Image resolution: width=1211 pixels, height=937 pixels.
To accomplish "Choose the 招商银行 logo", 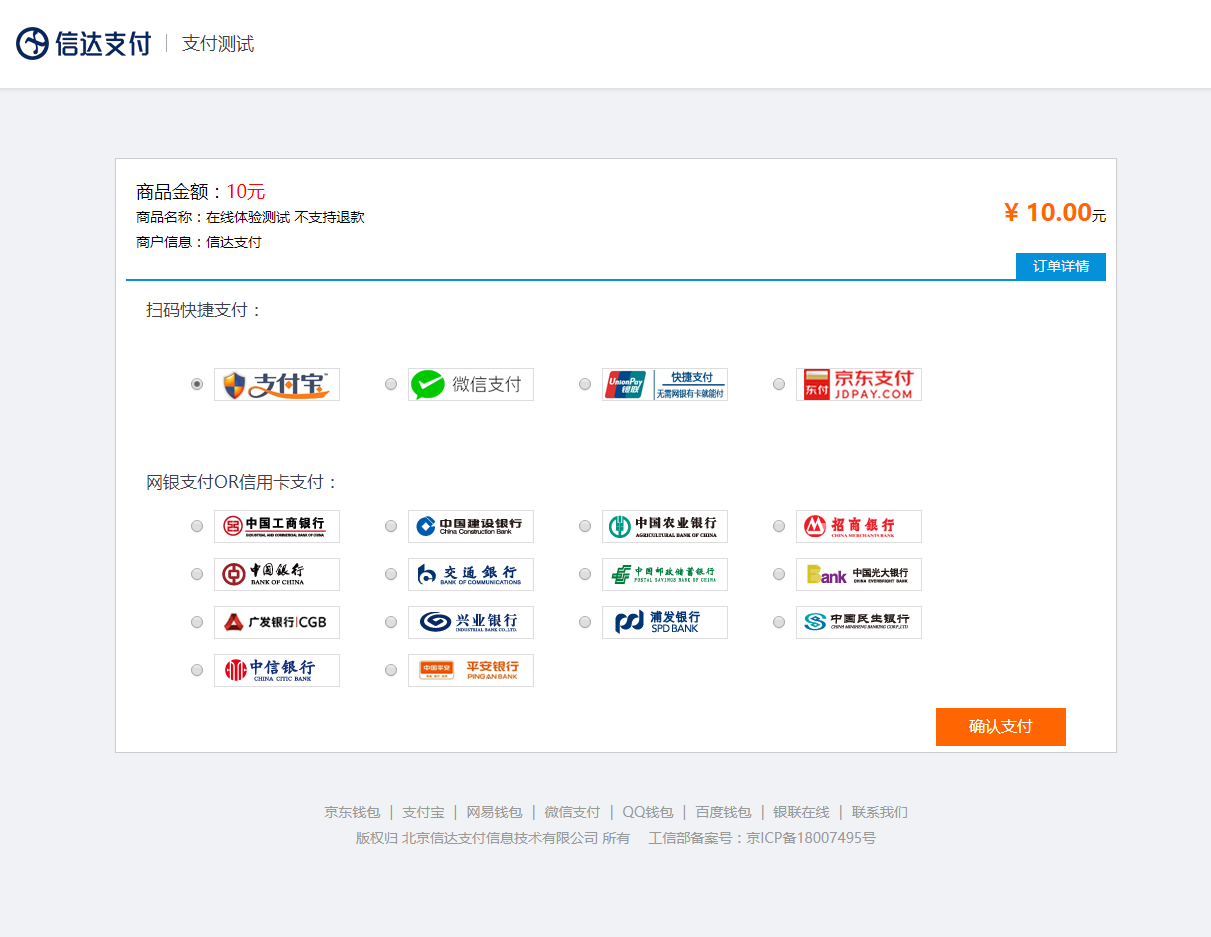I will click(x=859, y=527).
